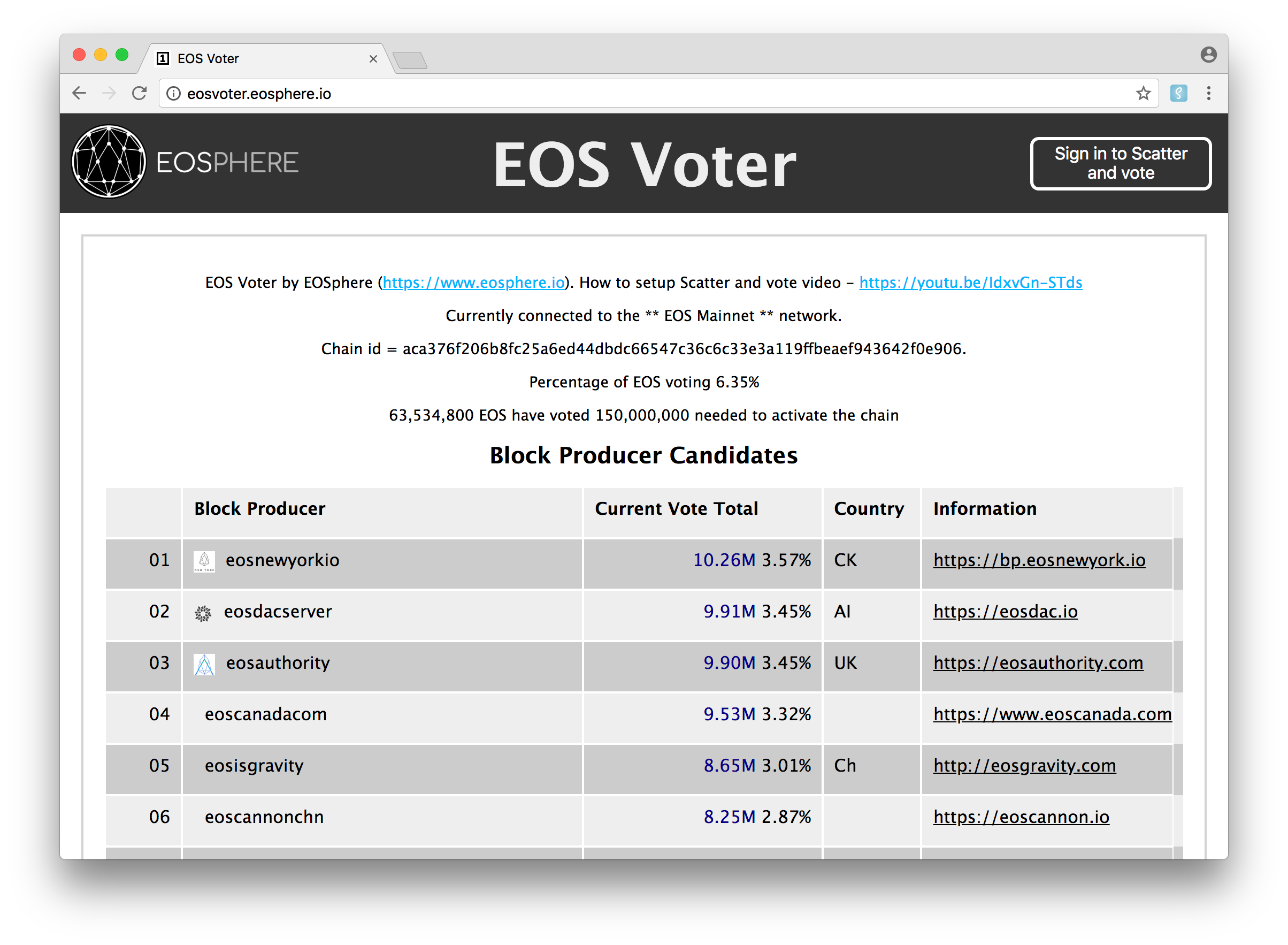This screenshot has height=945, width=1288.
Task: Open https://eosauthority.com link
Action: tap(1038, 663)
